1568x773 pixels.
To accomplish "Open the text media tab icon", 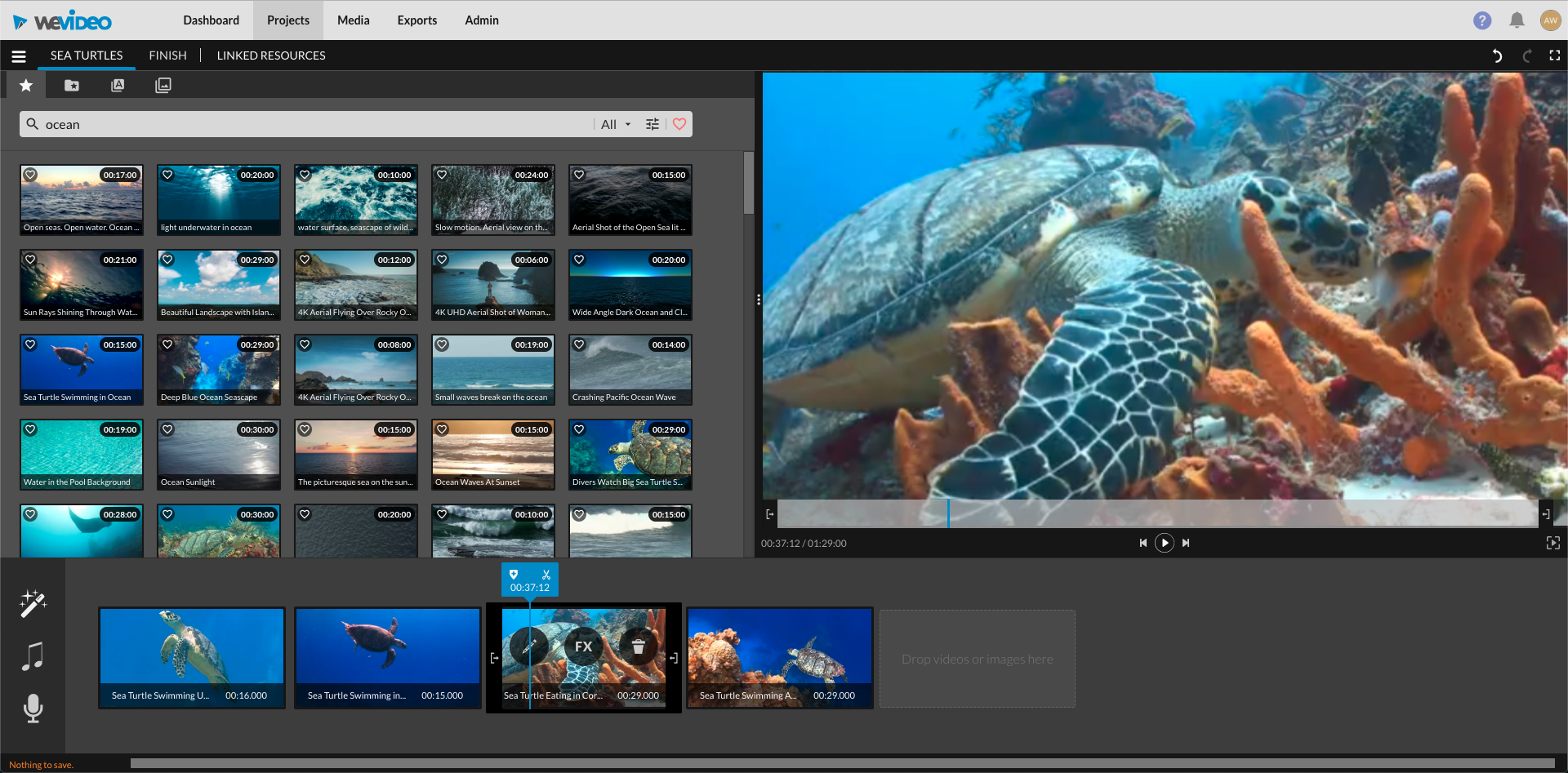I will click(118, 85).
